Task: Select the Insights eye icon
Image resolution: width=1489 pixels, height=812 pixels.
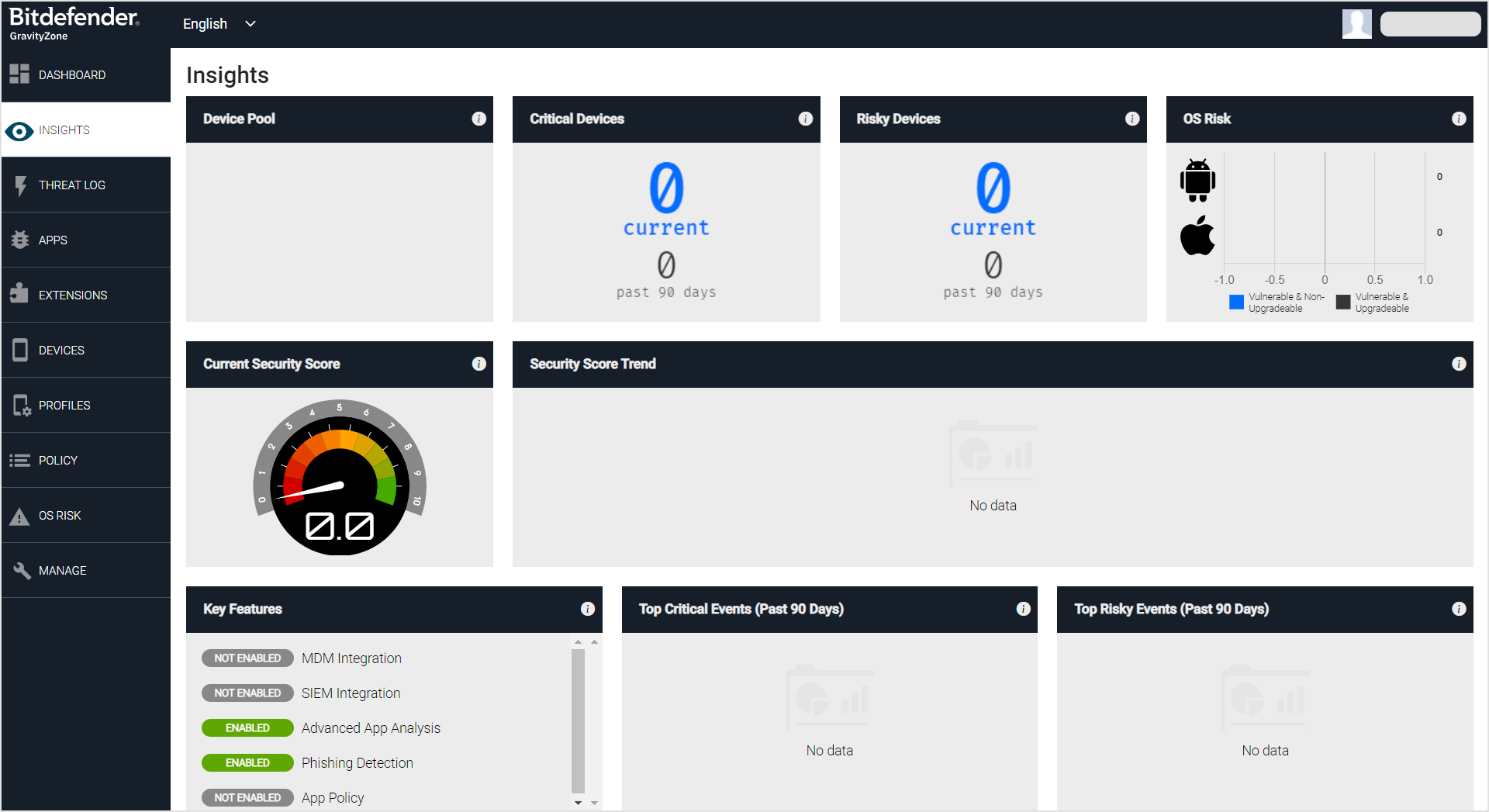Action: [x=19, y=130]
